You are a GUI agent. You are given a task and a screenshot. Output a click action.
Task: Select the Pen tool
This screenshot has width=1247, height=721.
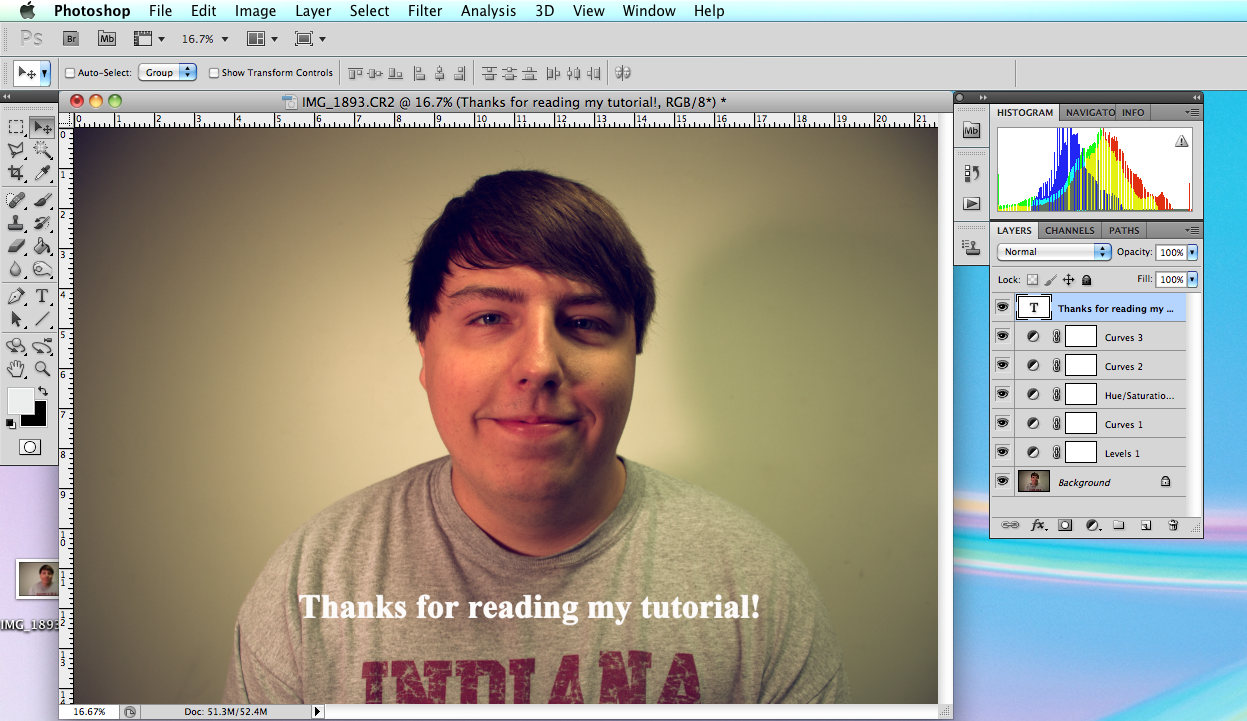(16, 296)
